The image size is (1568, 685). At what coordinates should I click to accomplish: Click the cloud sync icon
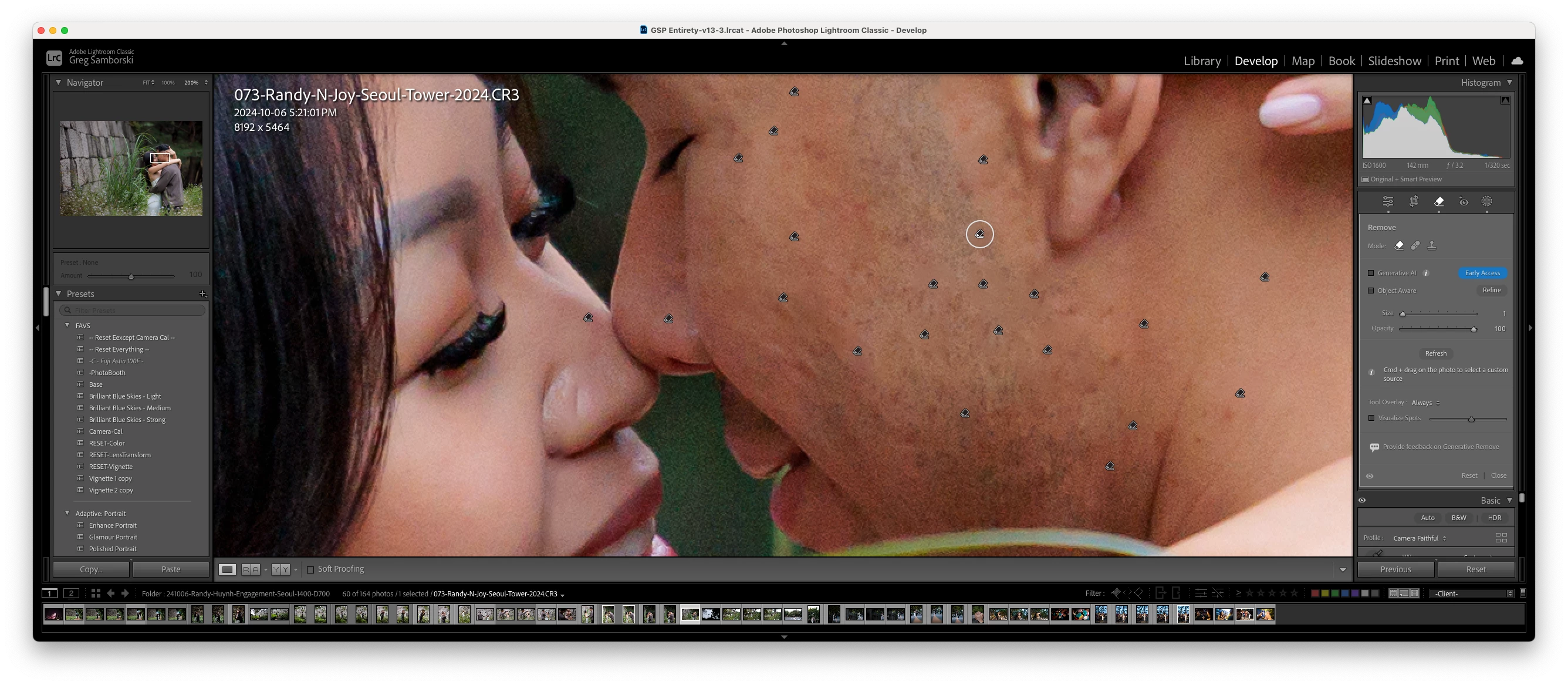pyautogui.click(x=1517, y=61)
